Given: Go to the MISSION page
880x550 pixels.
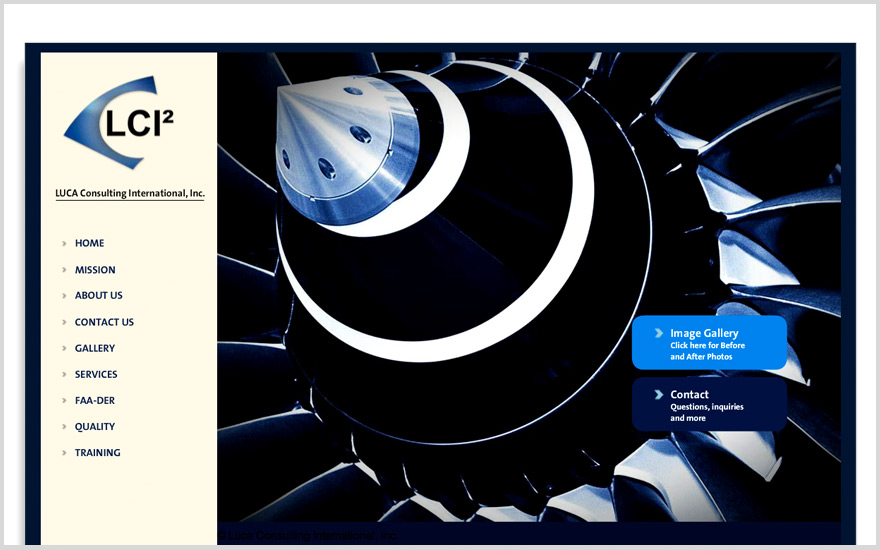Looking at the screenshot, I should coord(95,270).
